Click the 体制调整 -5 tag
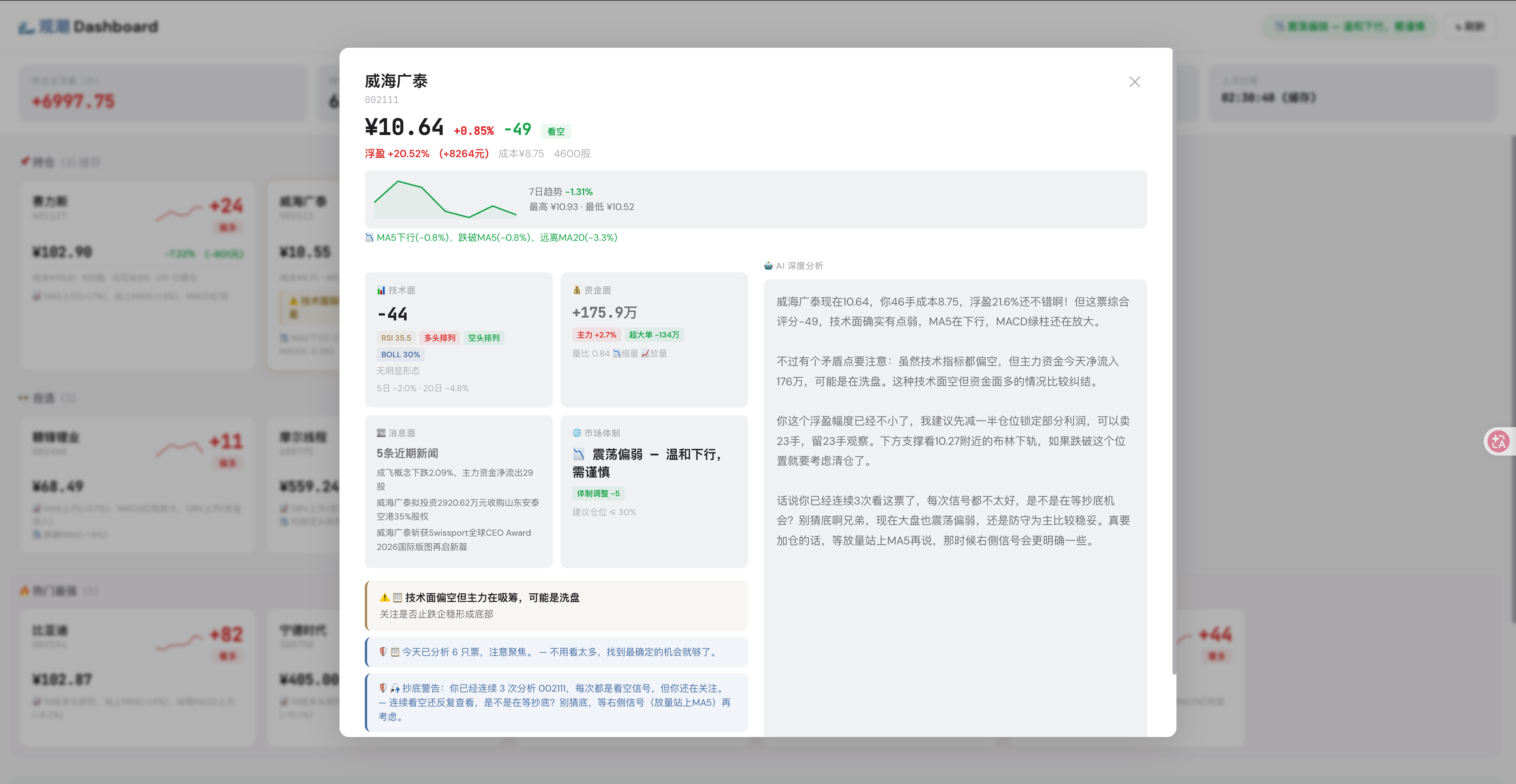The height and width of the screenshot is (784, 1516). pyautogui.click(x=598, y=493)
